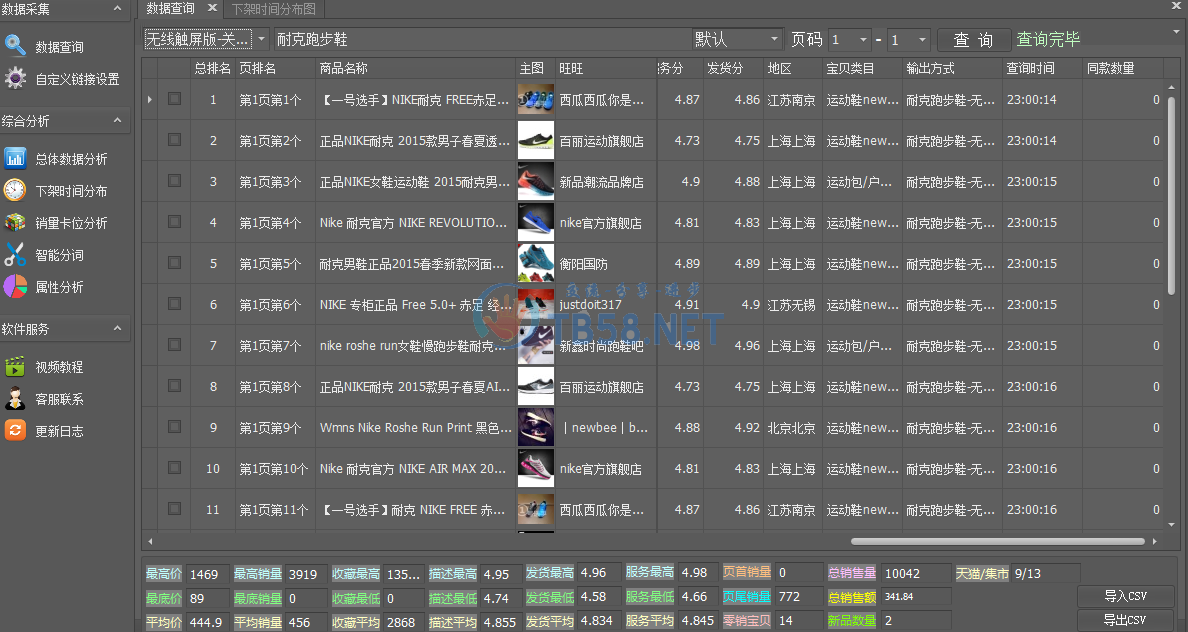
Task: Select name cell Wmns Nike Roshe Run Print
Action: [415, 427]
